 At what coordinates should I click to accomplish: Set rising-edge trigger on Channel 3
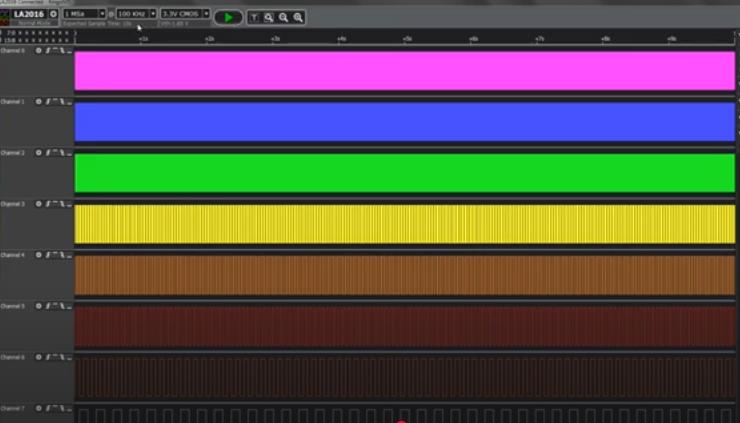coord(48,204)
